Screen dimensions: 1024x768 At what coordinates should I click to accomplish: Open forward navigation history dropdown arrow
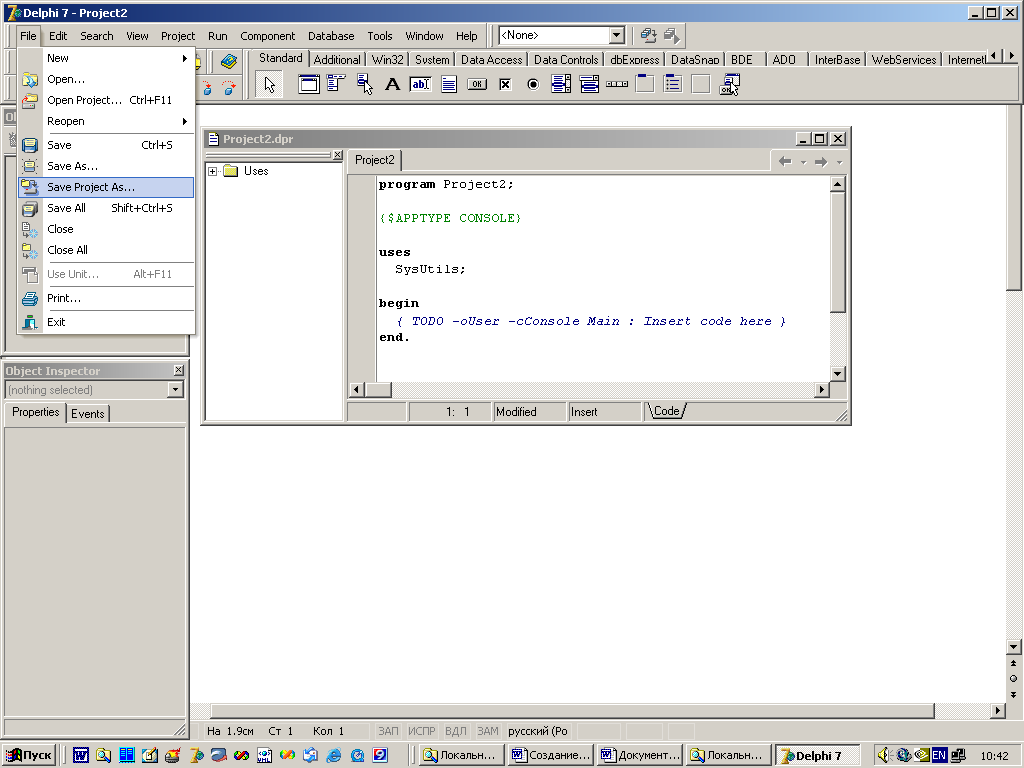[840, 162]
